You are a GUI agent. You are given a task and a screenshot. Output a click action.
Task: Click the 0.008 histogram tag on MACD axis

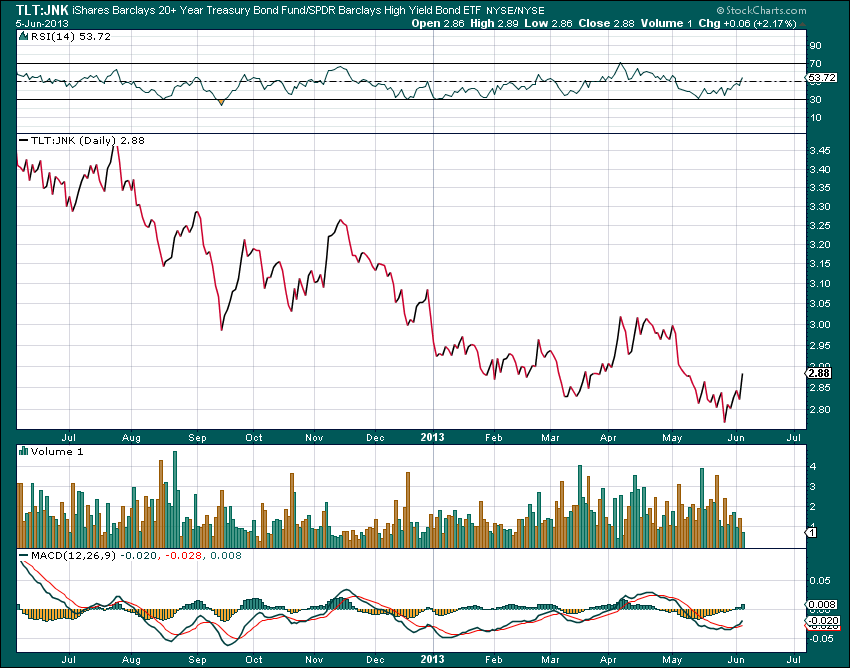pyautogui.click(x=822, y=605)
